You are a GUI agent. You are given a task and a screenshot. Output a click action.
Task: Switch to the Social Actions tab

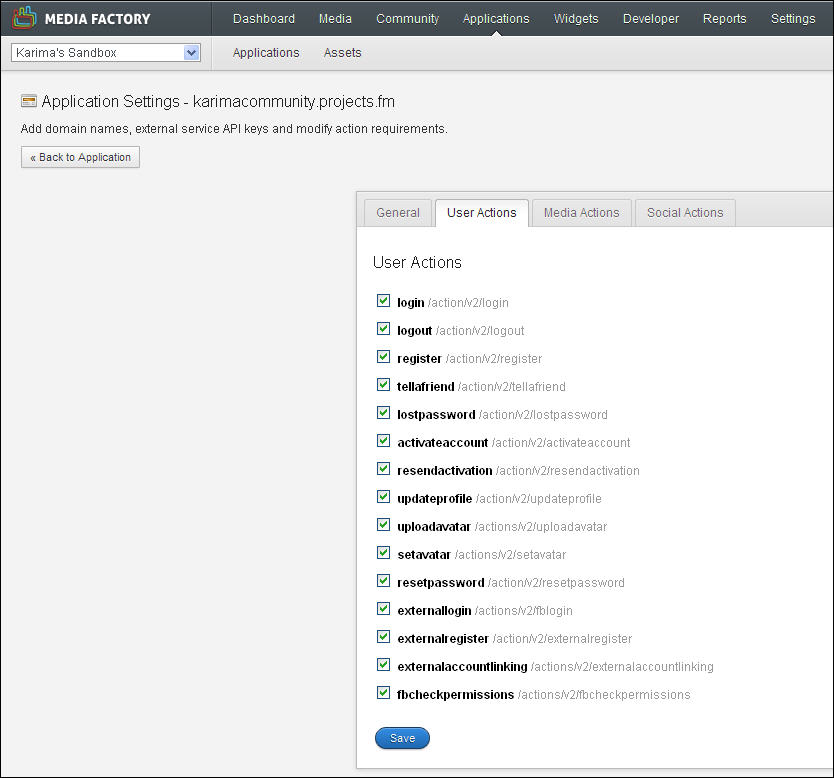click(685, 213)
